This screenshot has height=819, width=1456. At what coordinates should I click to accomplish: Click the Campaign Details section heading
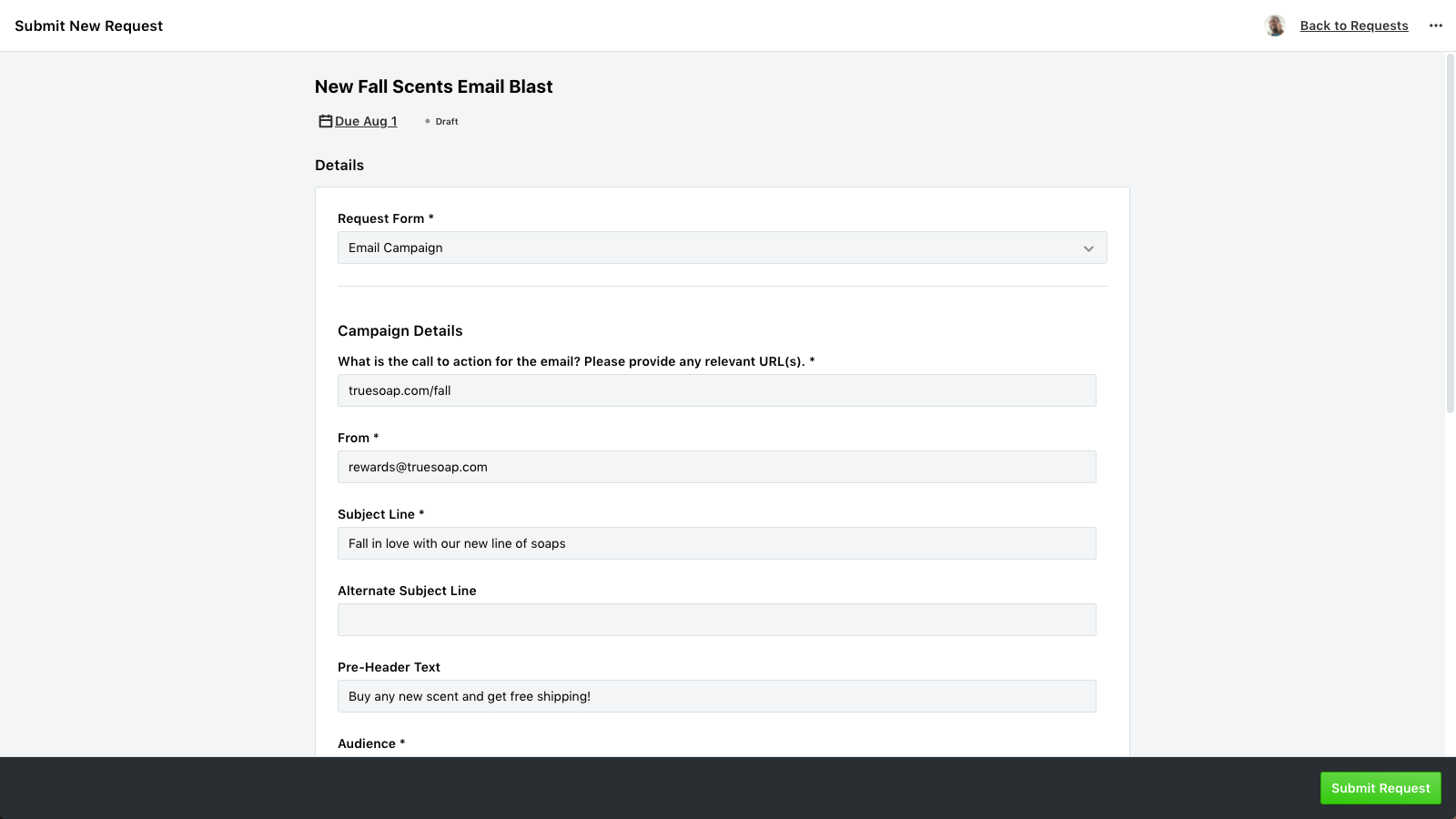click(x=399, y=331)
